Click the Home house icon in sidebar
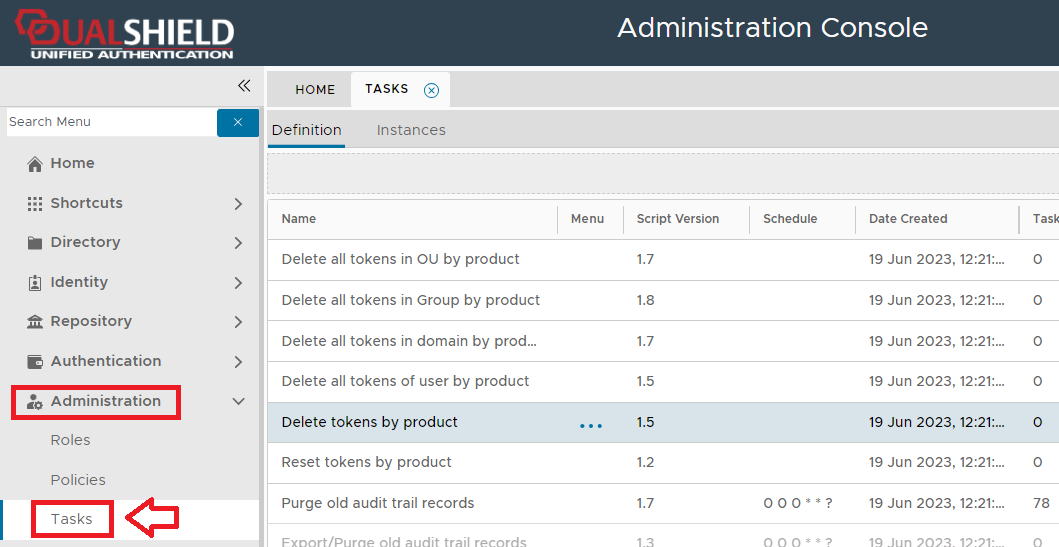 (x=35, y=164)
